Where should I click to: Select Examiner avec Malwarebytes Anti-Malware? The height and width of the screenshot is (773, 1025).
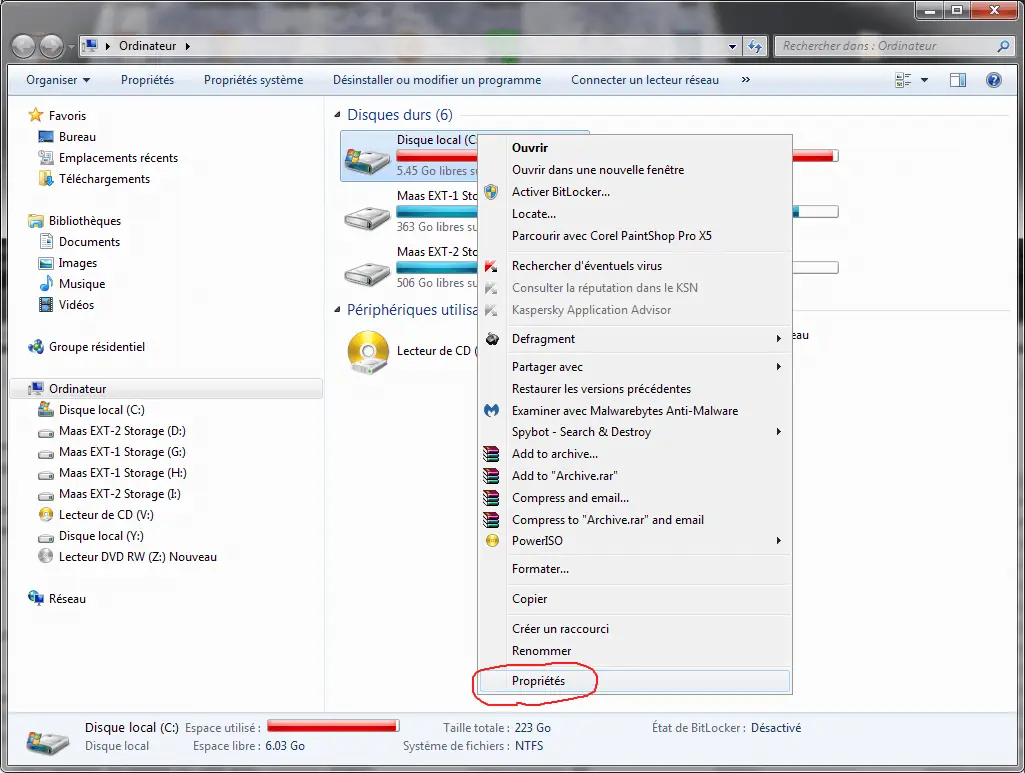click(635, 410)
